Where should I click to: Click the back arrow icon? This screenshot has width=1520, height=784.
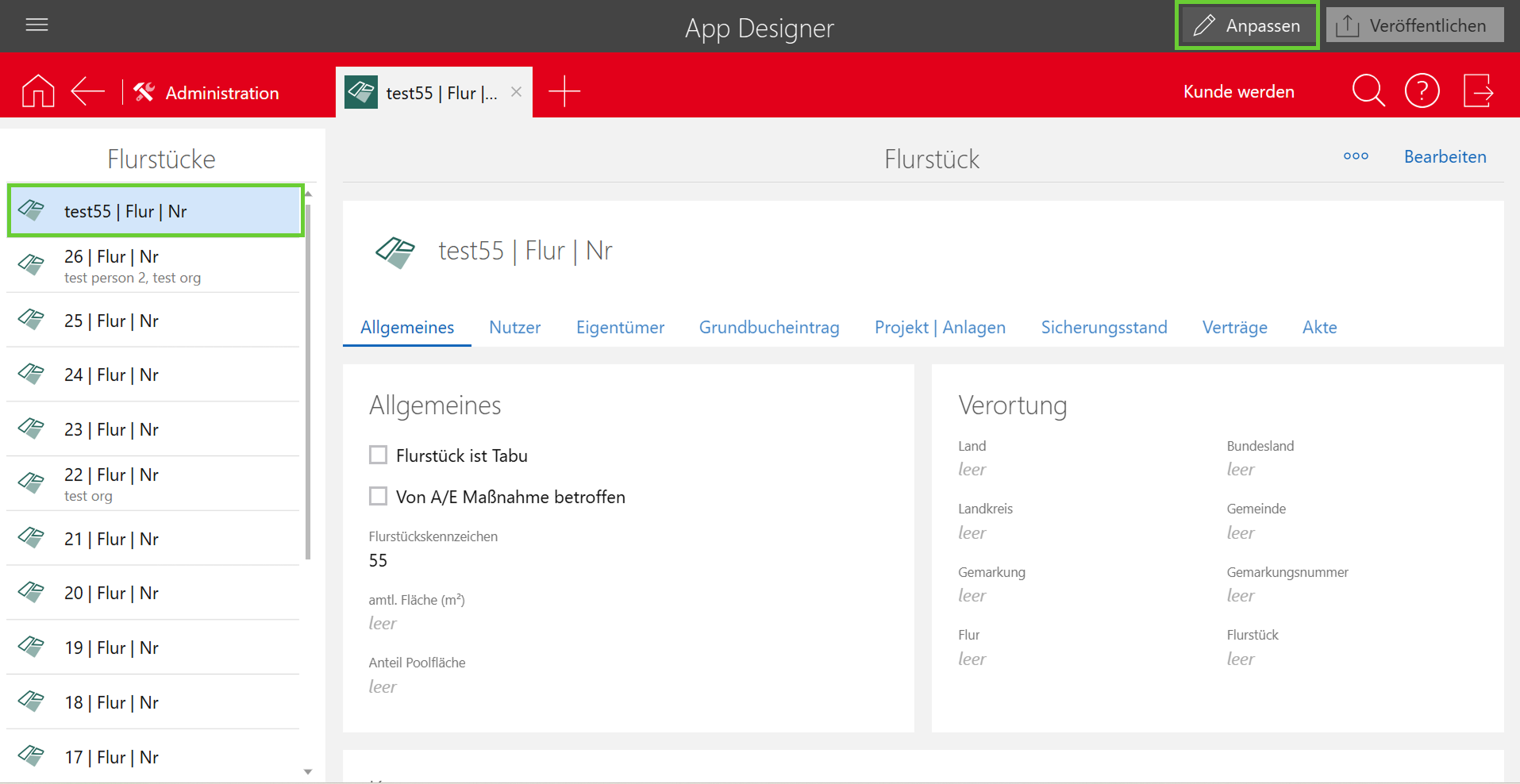point(87,91)
